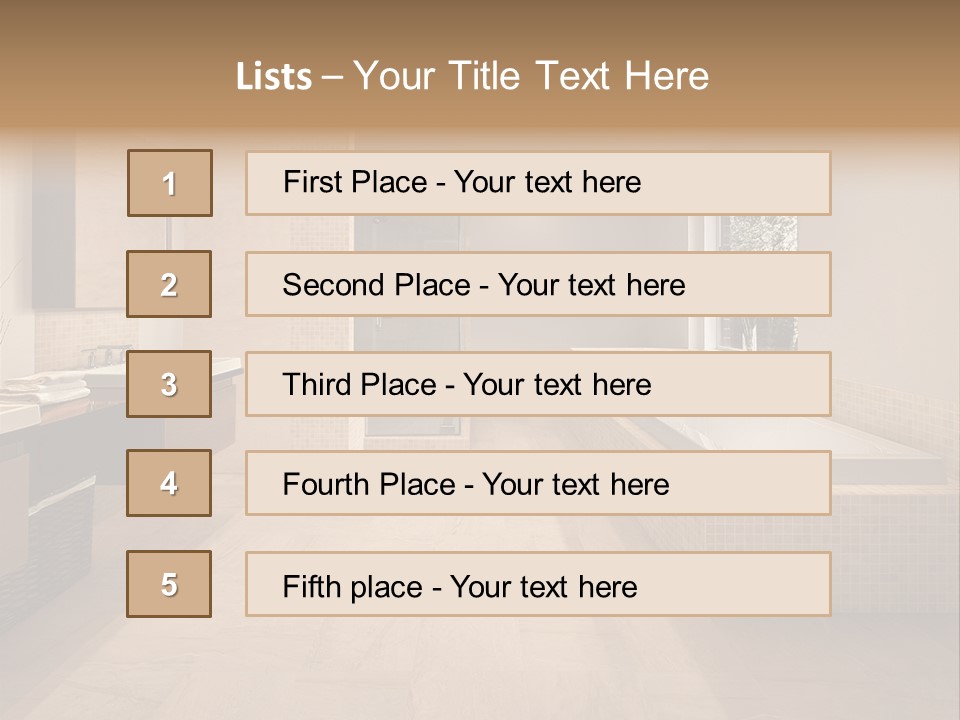Select the number 2 box

coord(169,284)
